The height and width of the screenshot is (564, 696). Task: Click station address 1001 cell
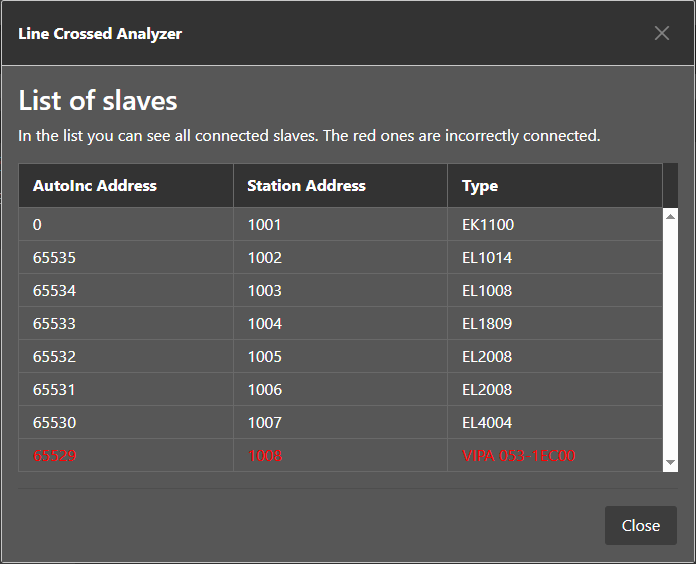(265, 225)
